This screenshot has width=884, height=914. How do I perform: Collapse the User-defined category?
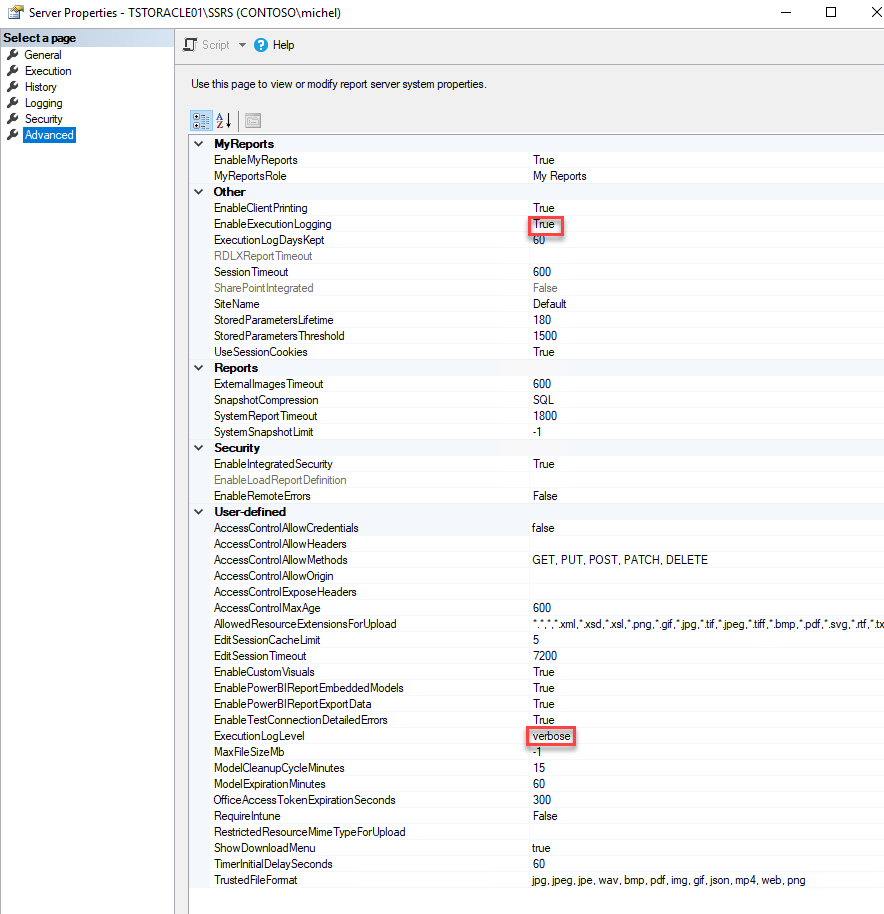198,511
